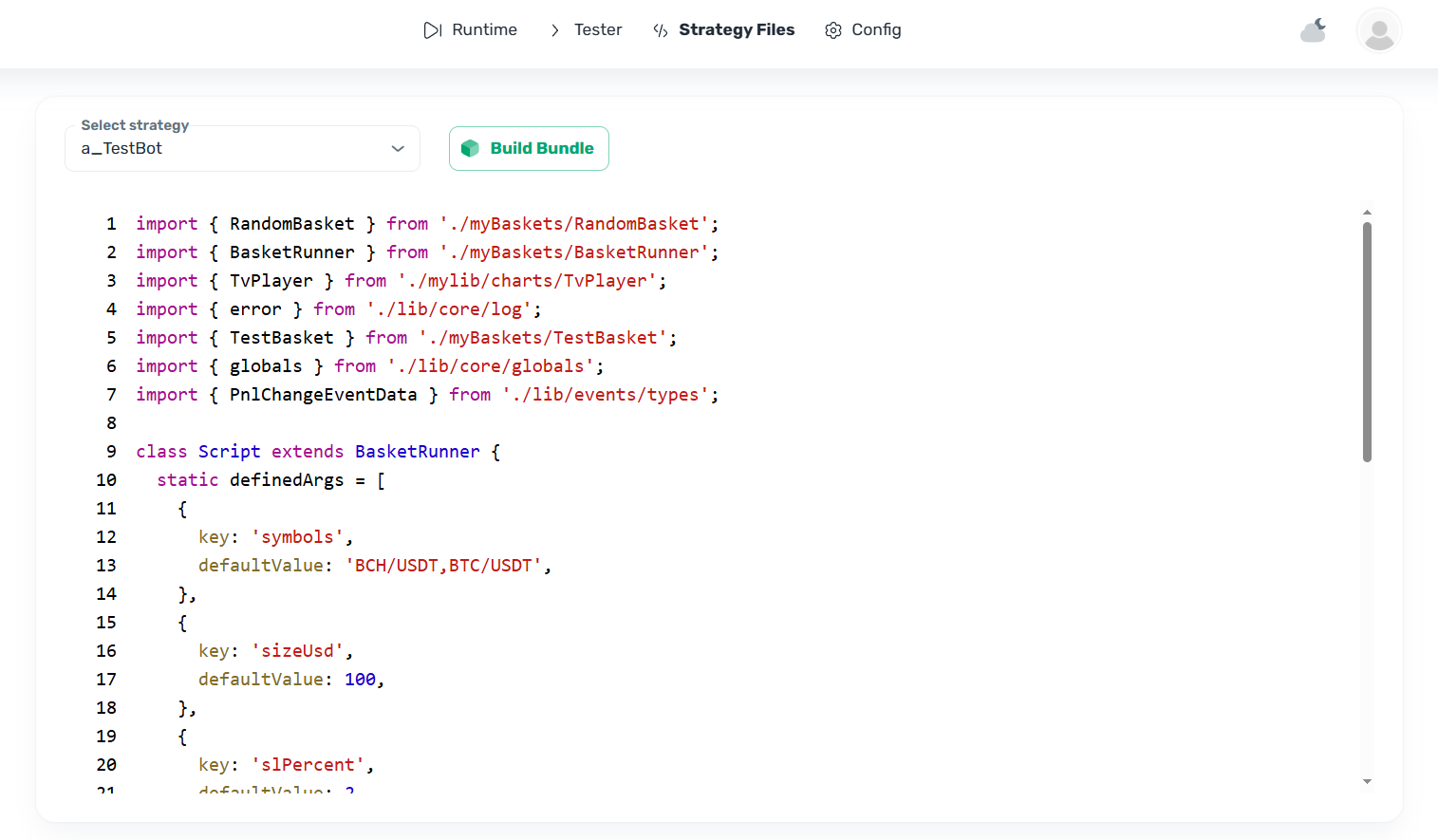Screen dimensions: 1438x840
Task: Open the user profile avatar
Action: [1378, 31]
